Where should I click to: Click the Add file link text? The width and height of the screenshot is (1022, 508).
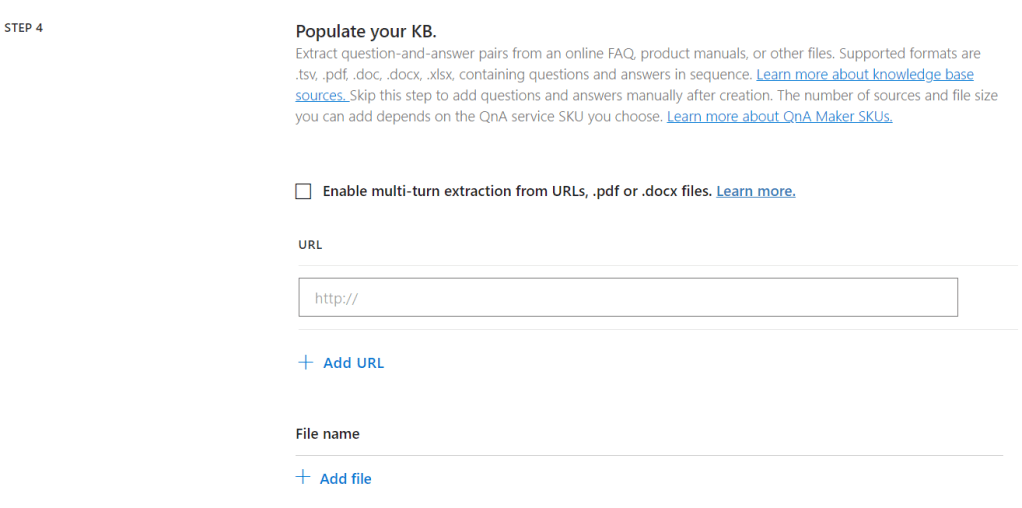point(345,479)
